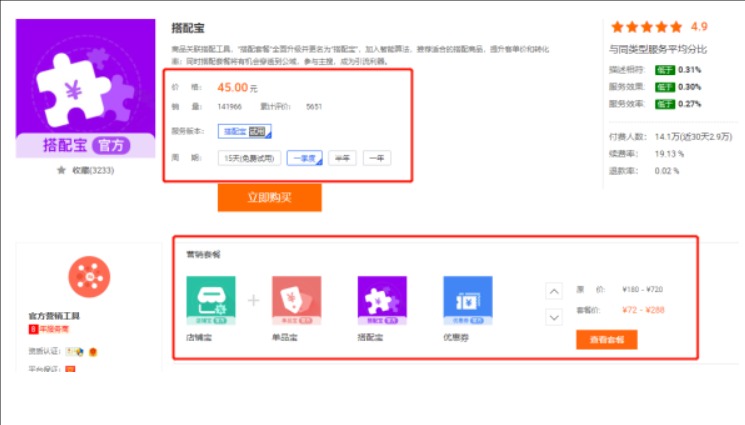Screen dimensions: 745x425
Task: Click the 退款率 0.02% value
Action: click(667, 171)
